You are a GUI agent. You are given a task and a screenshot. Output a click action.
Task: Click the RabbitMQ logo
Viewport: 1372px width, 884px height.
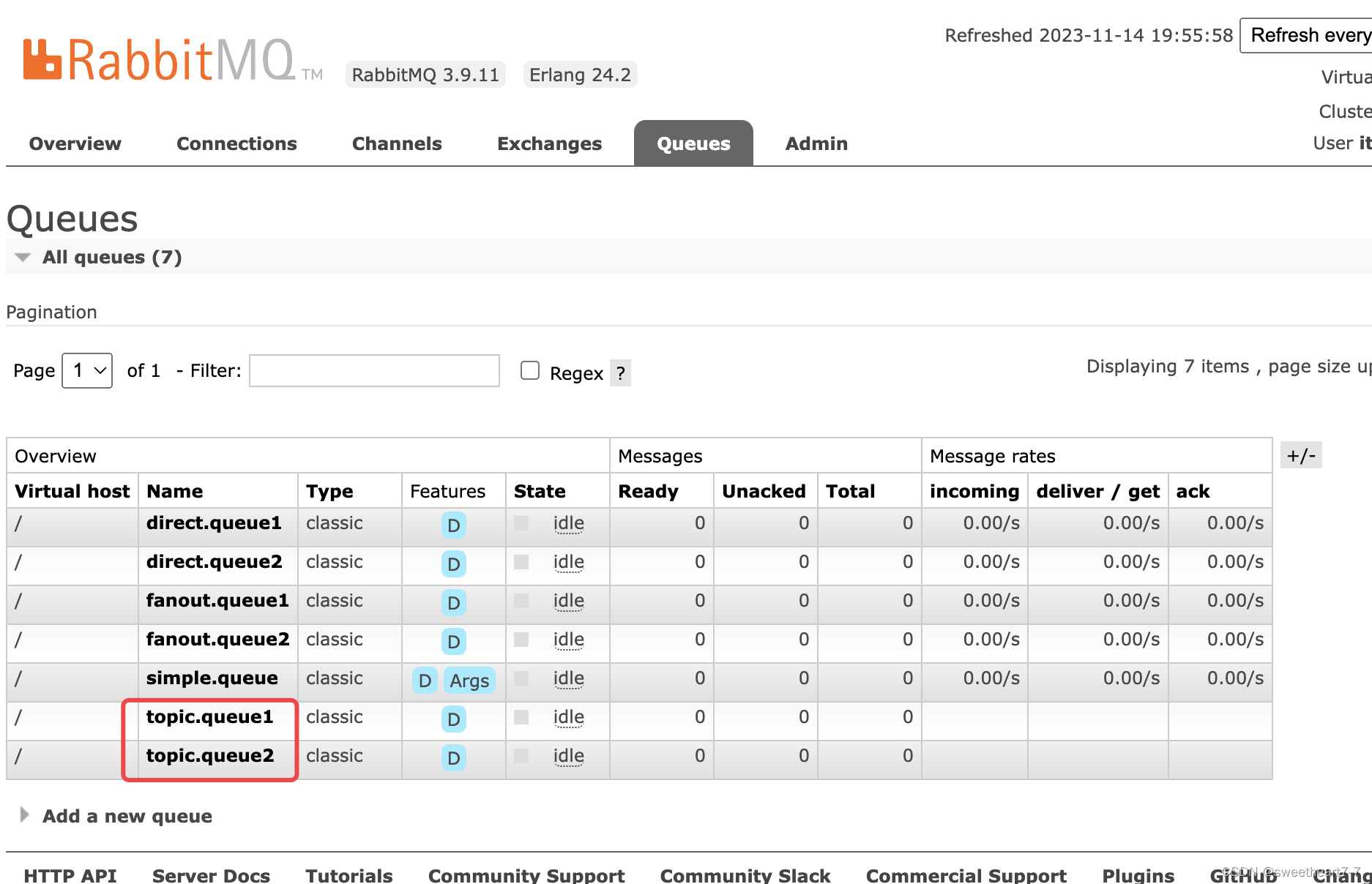tap(172, 60)
